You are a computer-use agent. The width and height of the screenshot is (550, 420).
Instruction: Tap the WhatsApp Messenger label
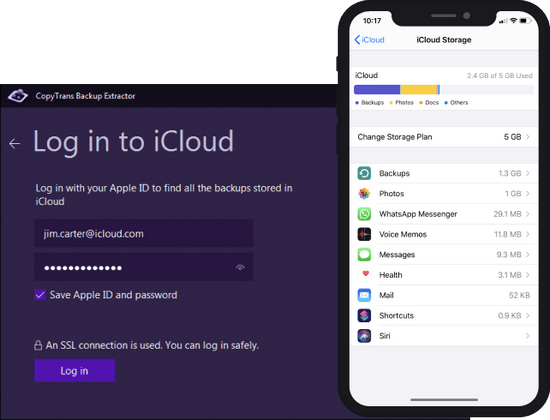click(418, 214)
